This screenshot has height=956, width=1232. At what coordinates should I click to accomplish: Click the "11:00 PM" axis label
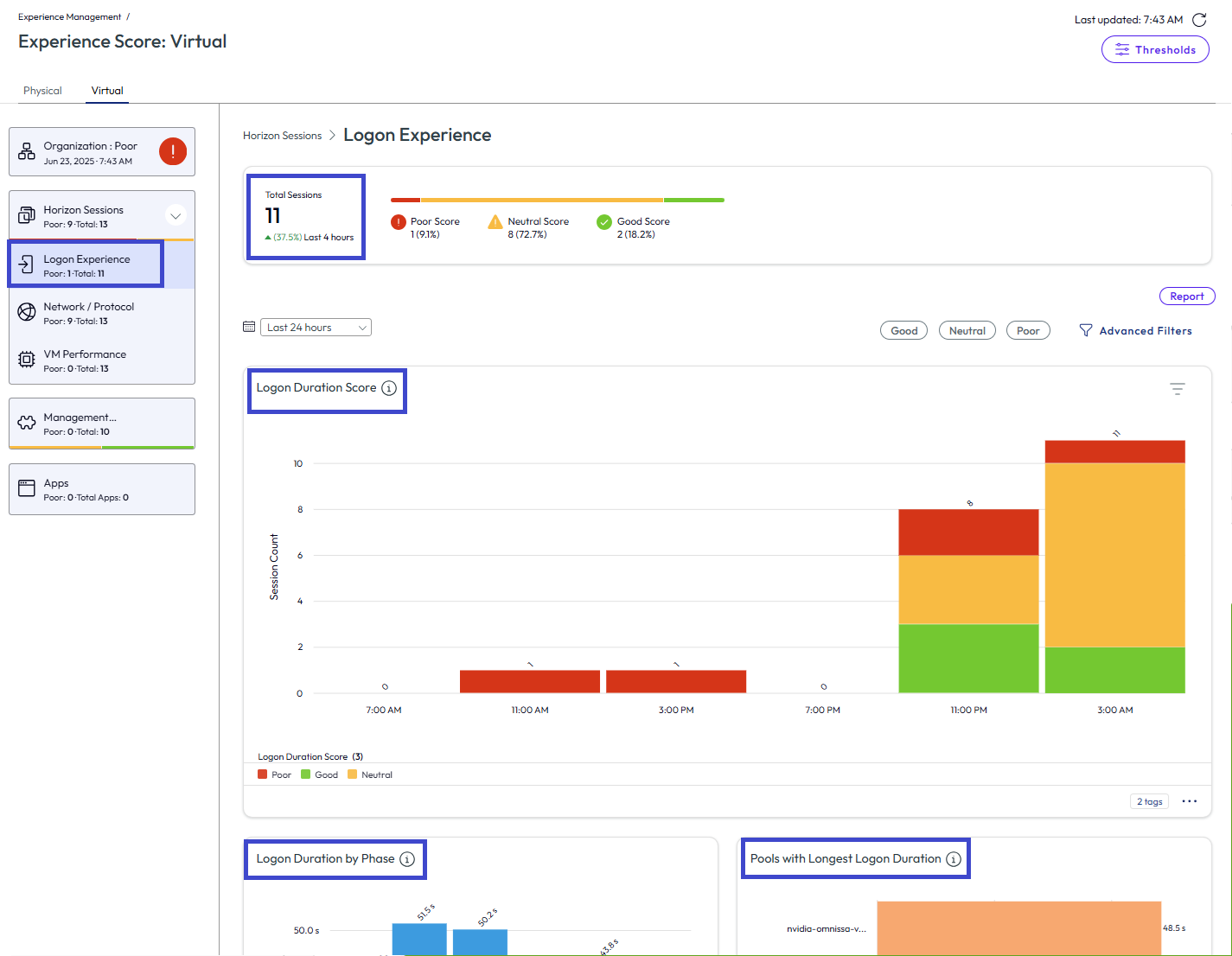tap(968, 711)
